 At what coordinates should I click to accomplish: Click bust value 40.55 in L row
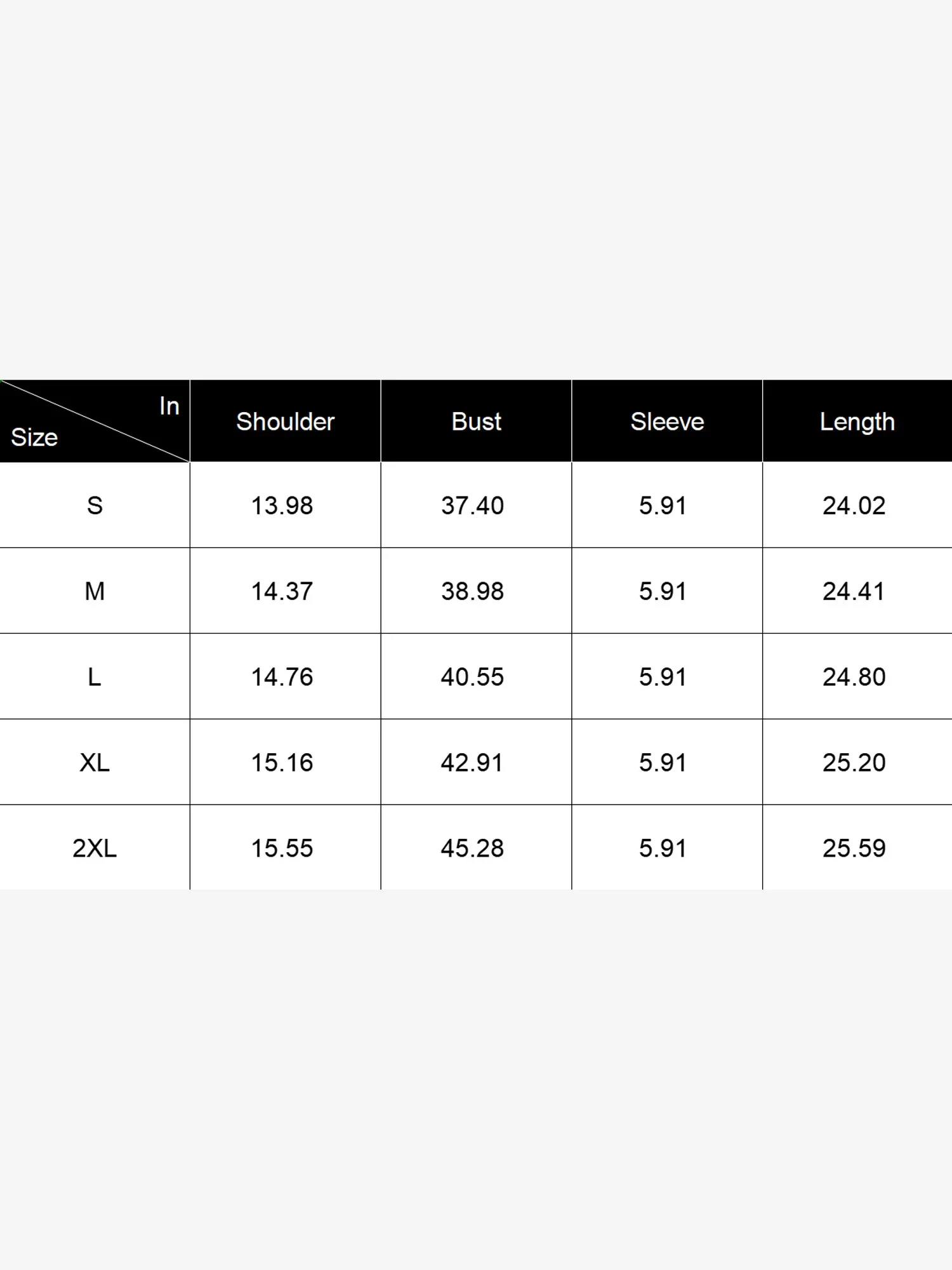(x=472, y=677)
